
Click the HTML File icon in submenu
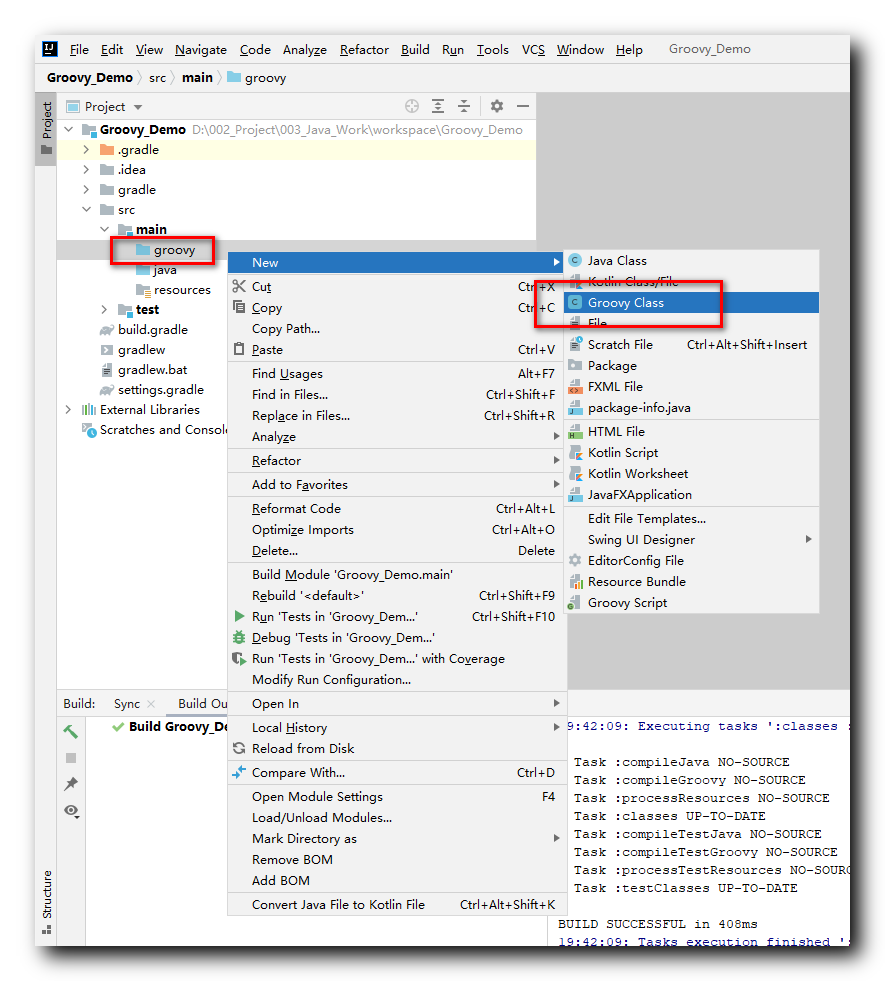[x=575, y=431]
